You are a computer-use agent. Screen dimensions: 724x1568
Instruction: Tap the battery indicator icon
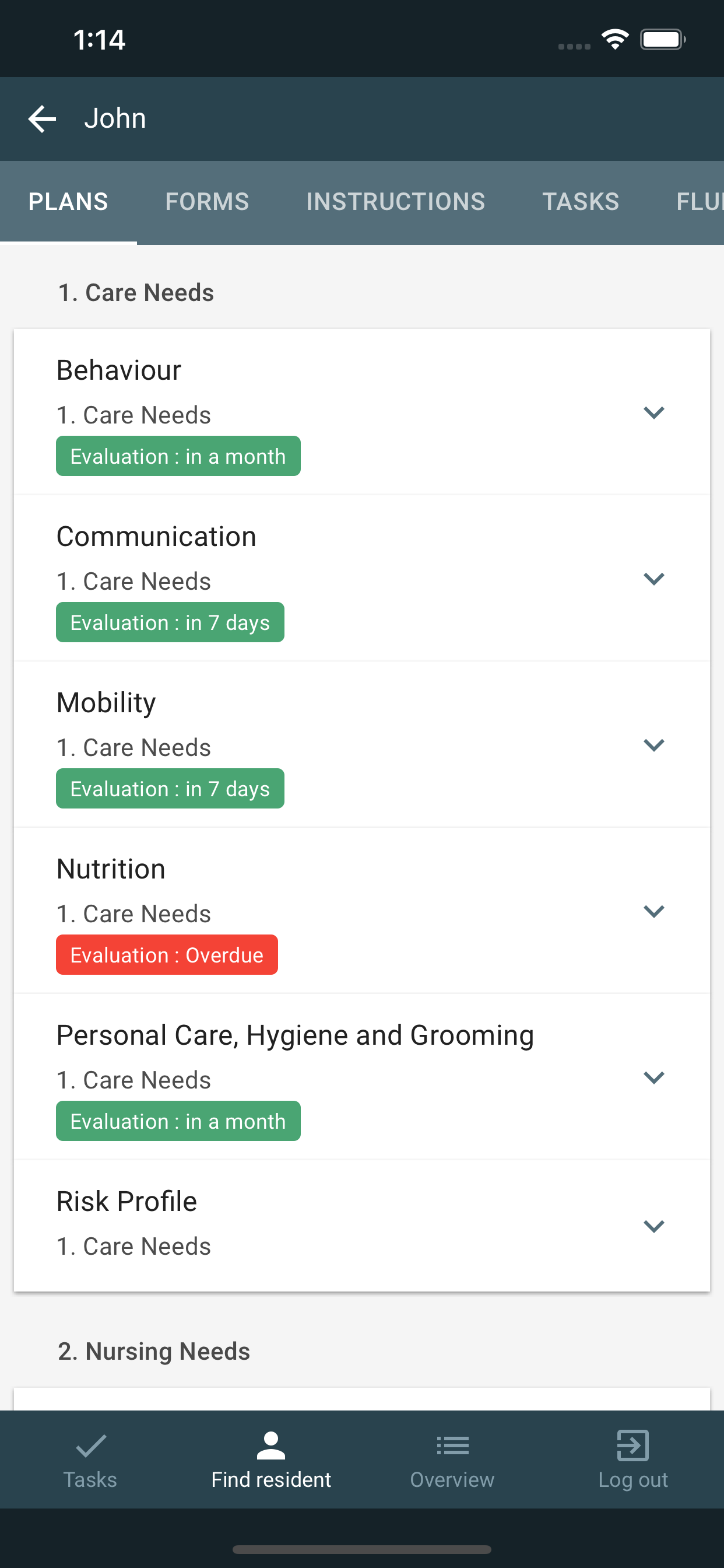point(662,40)
